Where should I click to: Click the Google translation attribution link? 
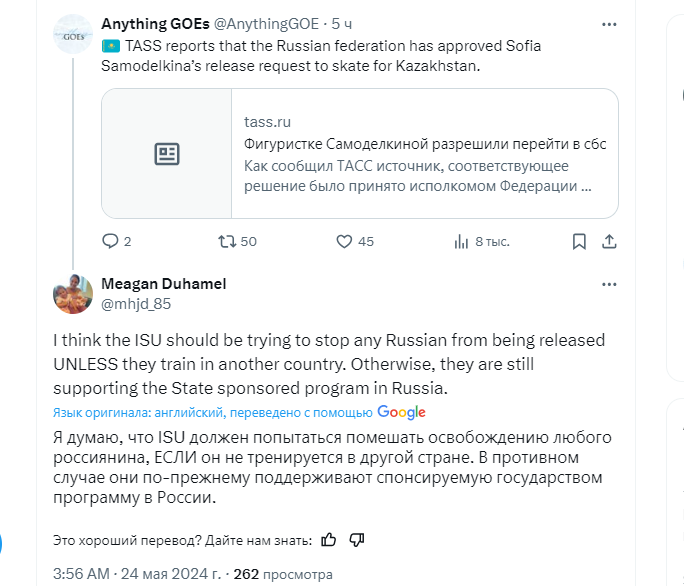401,412
